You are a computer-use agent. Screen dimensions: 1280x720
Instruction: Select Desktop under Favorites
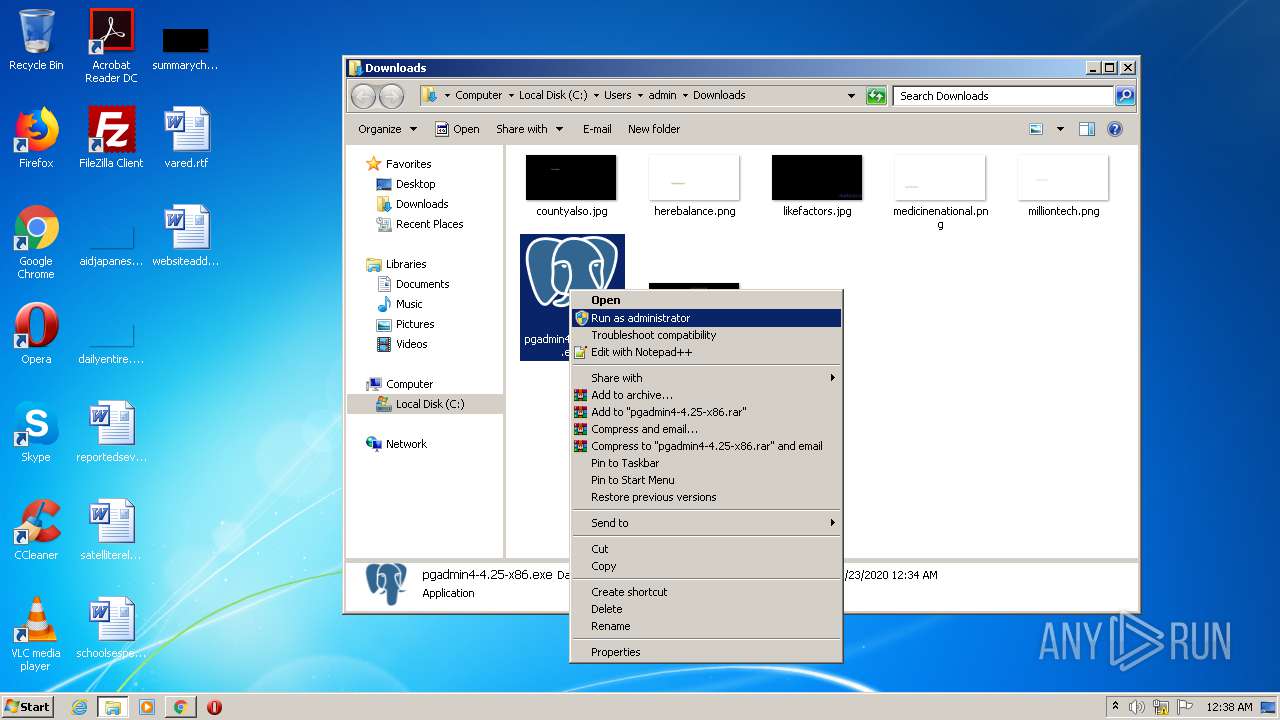point(405,184)
